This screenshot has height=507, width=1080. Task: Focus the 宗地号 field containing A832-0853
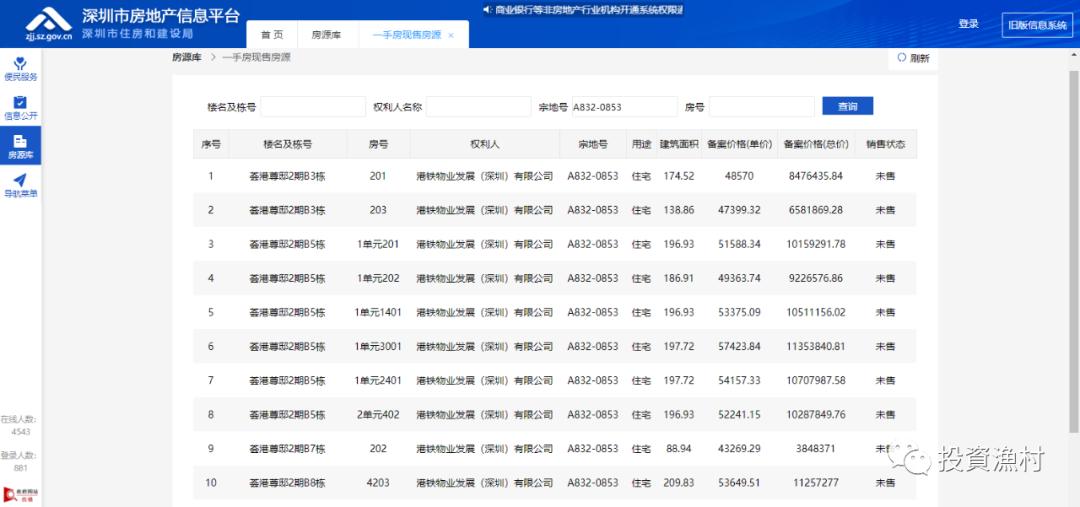pyautogui.click(x=625, y=107)
